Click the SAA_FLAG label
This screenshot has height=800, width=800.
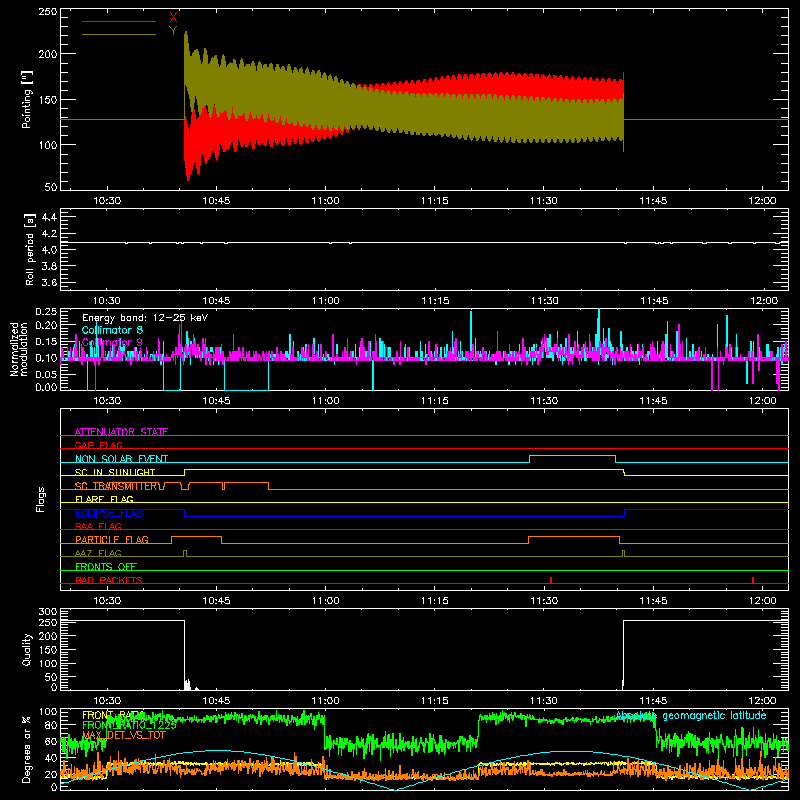tap(98, 526)
